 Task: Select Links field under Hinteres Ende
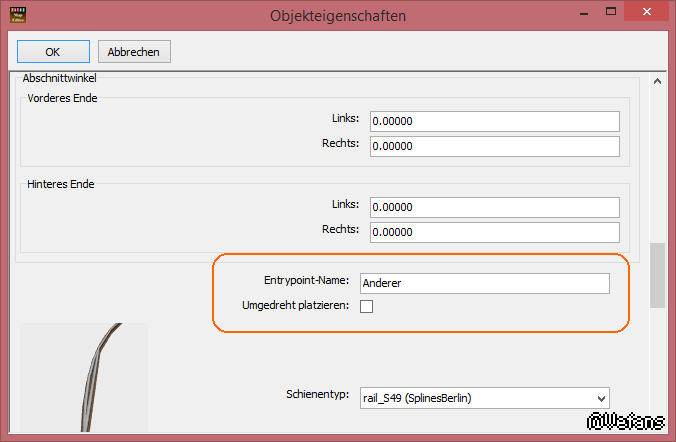pyautogui.click(x=494, y=206)
